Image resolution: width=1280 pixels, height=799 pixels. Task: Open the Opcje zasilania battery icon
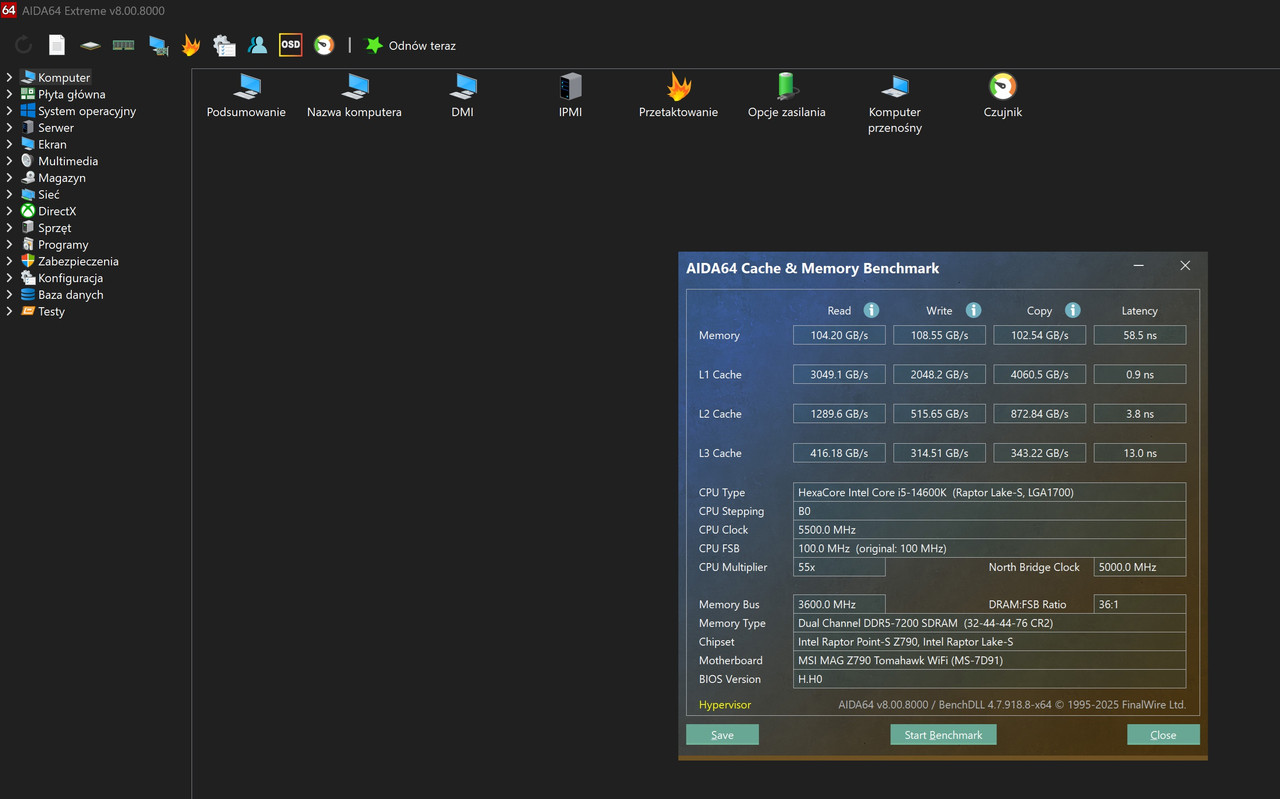(x=787, y=96)
